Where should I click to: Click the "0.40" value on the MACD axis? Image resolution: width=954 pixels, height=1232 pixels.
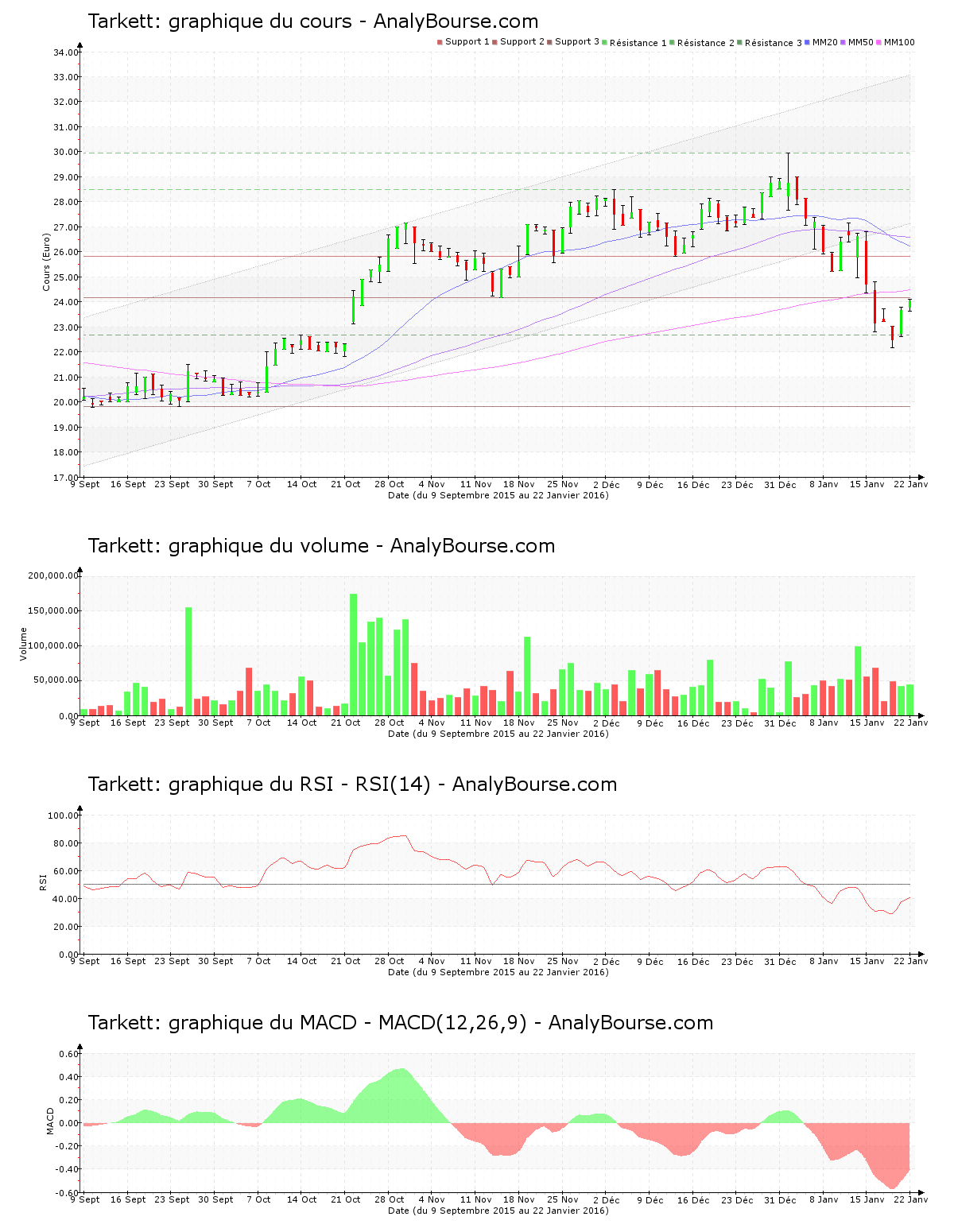click(x=69, y=1078)
